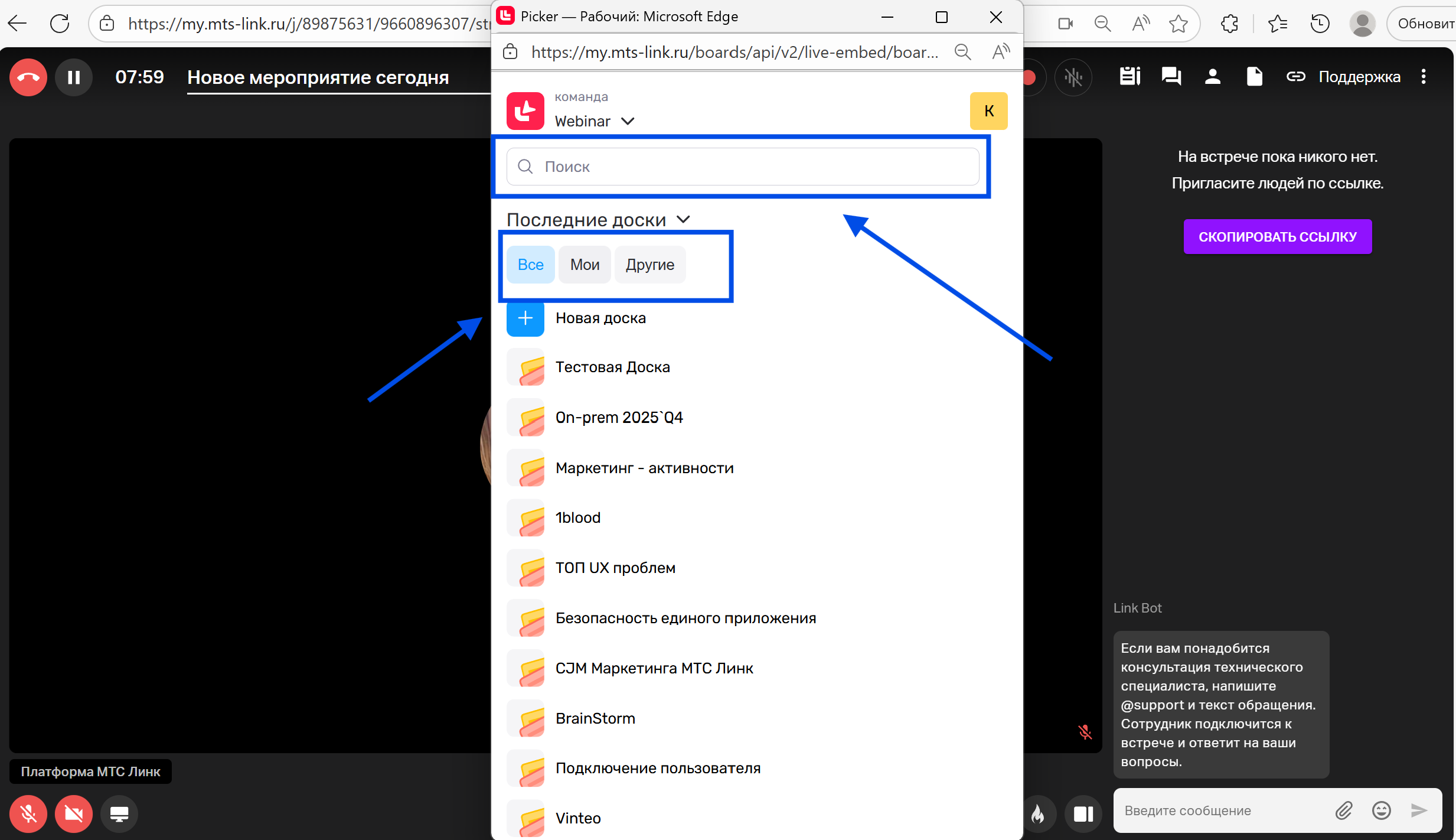
Task: Toggle the screen share button
Action: click(119, 814)
